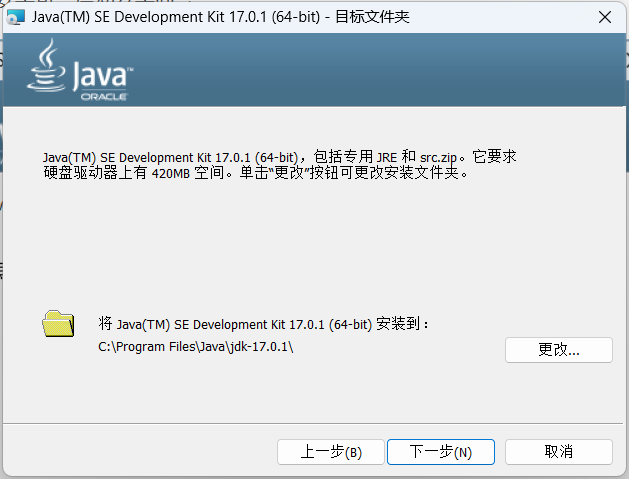Click the 安装到 label text
This screenshot has height=479, width=629.
click(264, 323)
